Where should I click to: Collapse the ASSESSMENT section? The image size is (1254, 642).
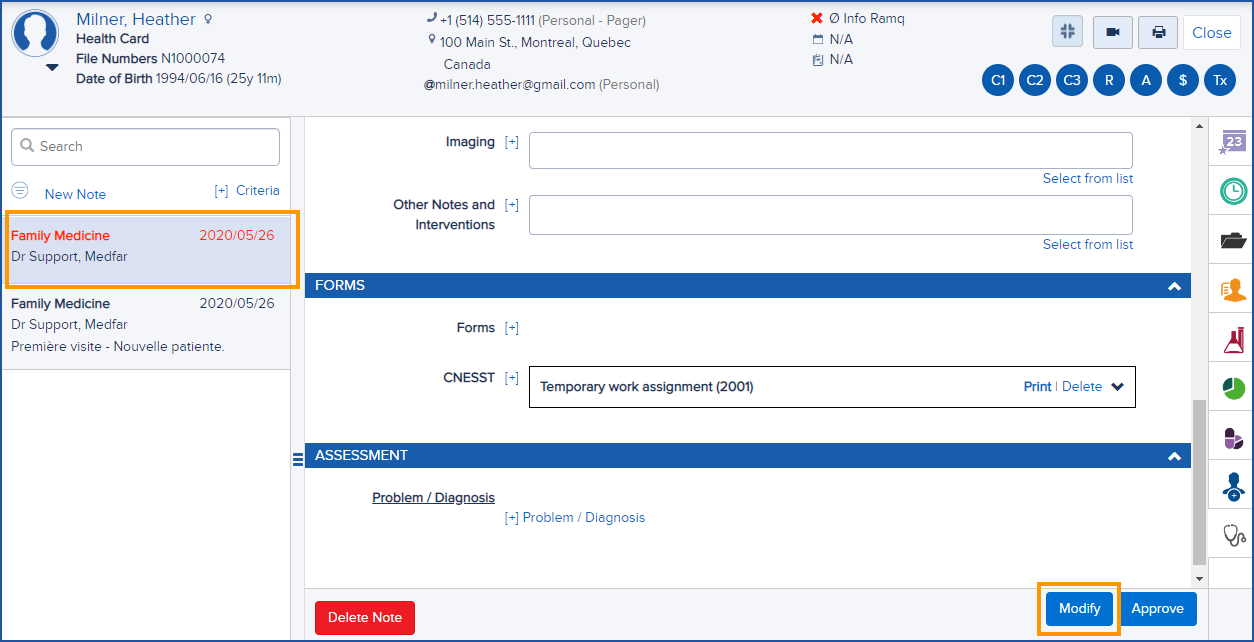[x=1174, y=455]
